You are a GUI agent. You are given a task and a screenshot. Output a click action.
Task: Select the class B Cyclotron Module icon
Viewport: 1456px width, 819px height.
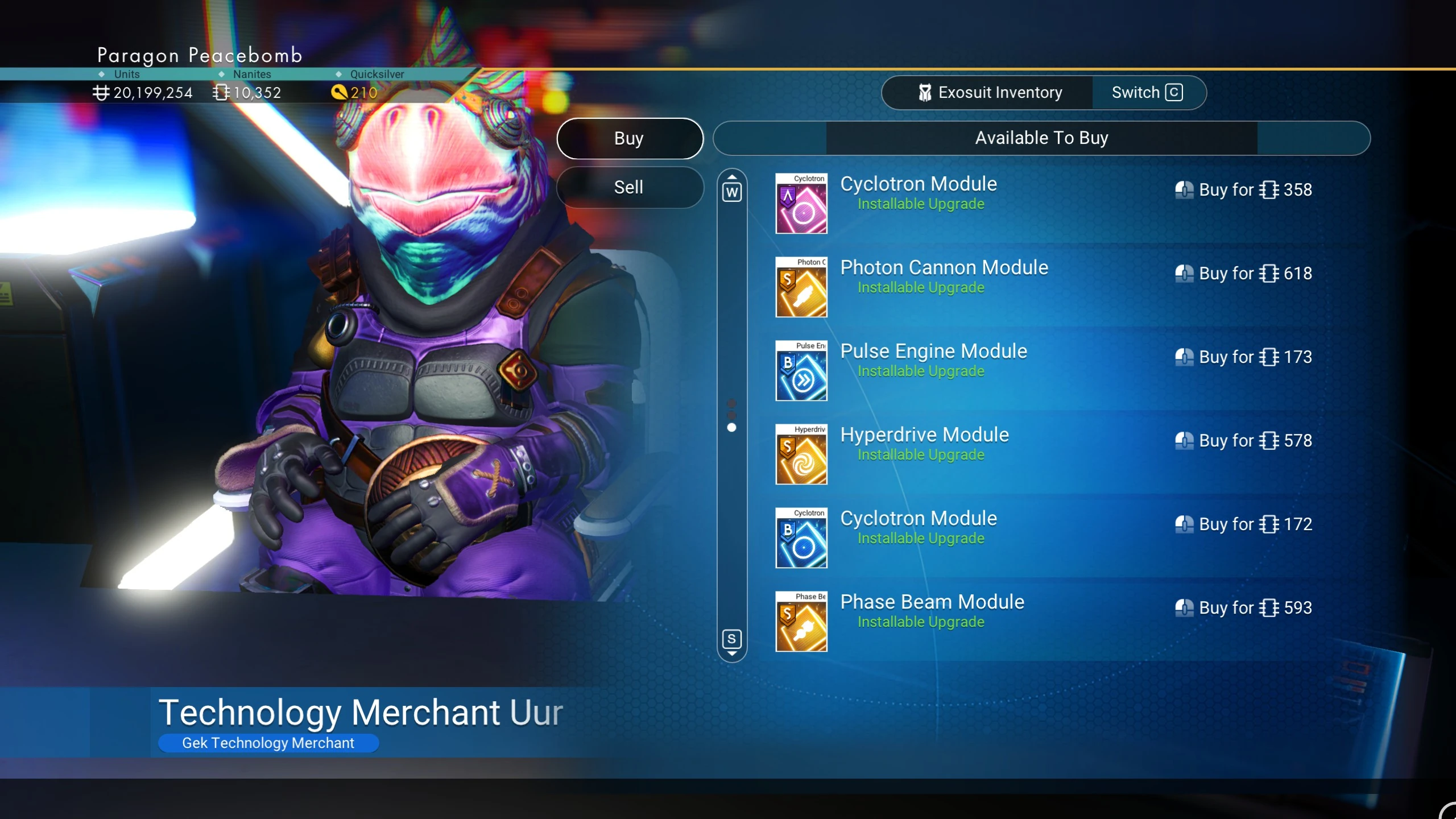801,537
